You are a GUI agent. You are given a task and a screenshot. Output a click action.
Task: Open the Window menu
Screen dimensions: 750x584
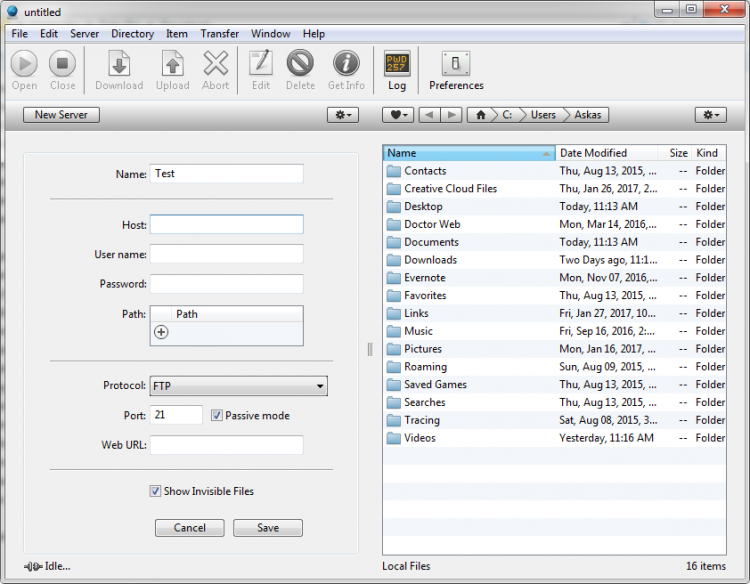pyautogui.click(x=271, y=34)
